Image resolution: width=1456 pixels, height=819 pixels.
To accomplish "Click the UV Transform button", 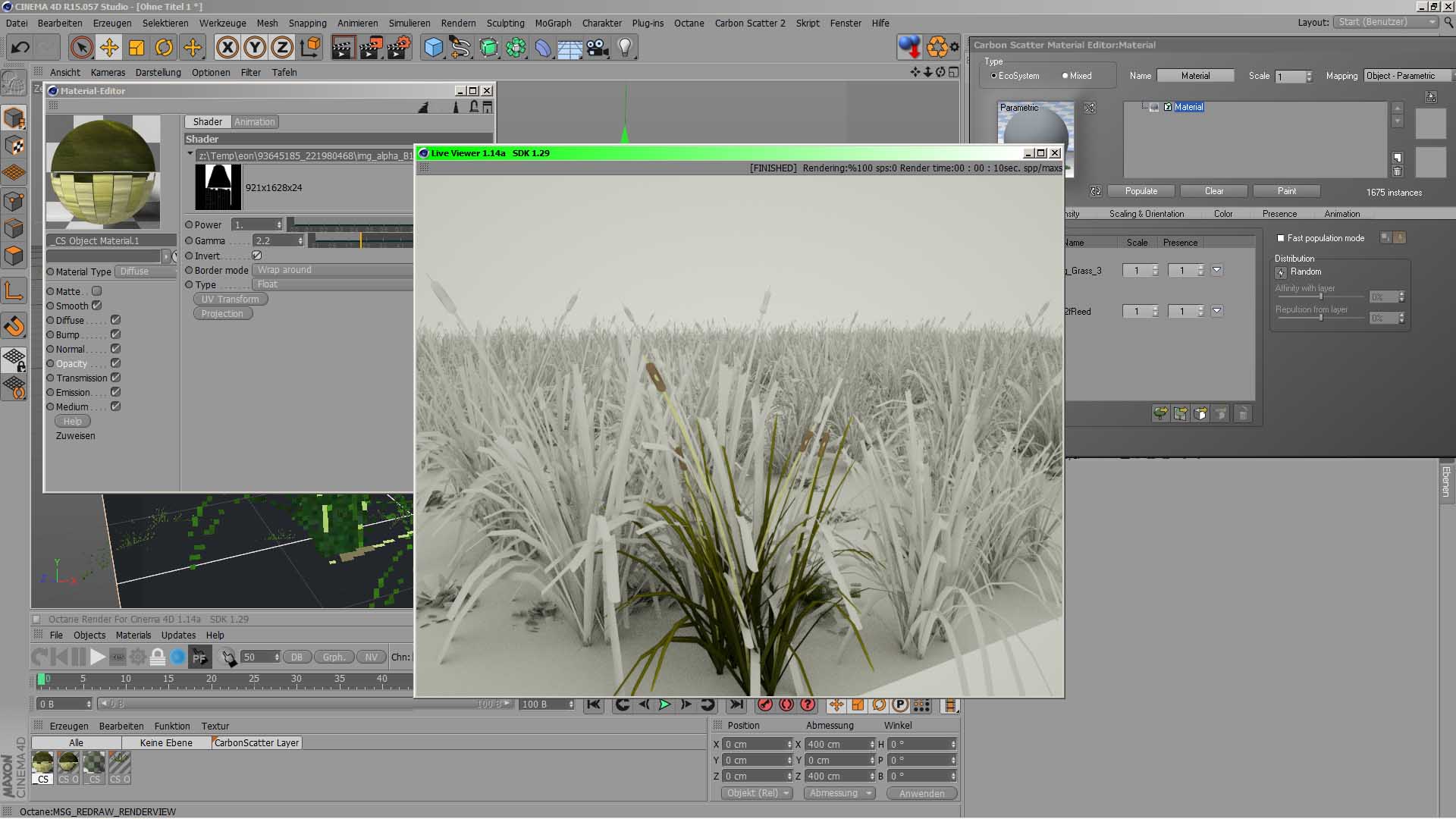I will coord(230,299).
